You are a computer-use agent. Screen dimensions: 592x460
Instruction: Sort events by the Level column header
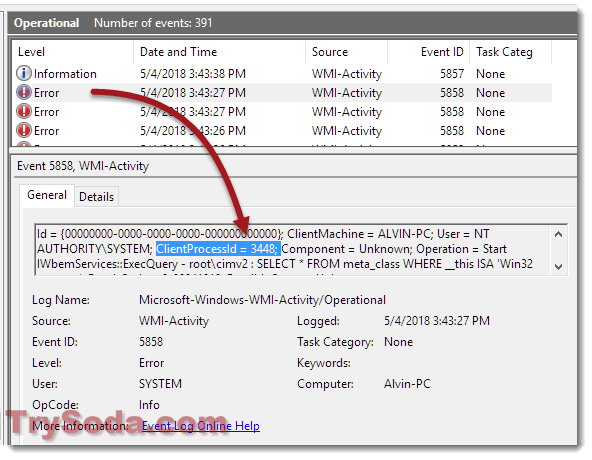click(x=72, y=52)
